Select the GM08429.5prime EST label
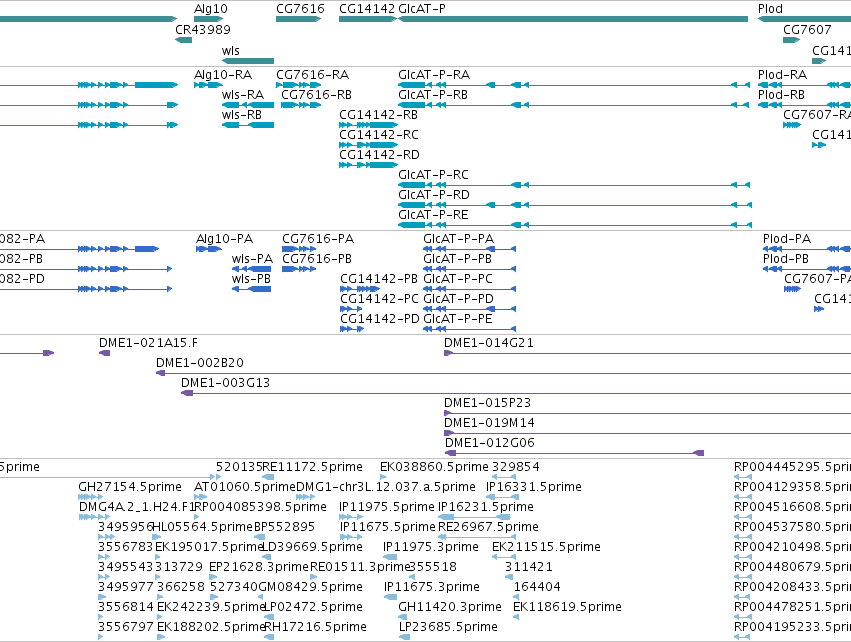This screenshot has height=642, width=851. [x=310, y=587]
